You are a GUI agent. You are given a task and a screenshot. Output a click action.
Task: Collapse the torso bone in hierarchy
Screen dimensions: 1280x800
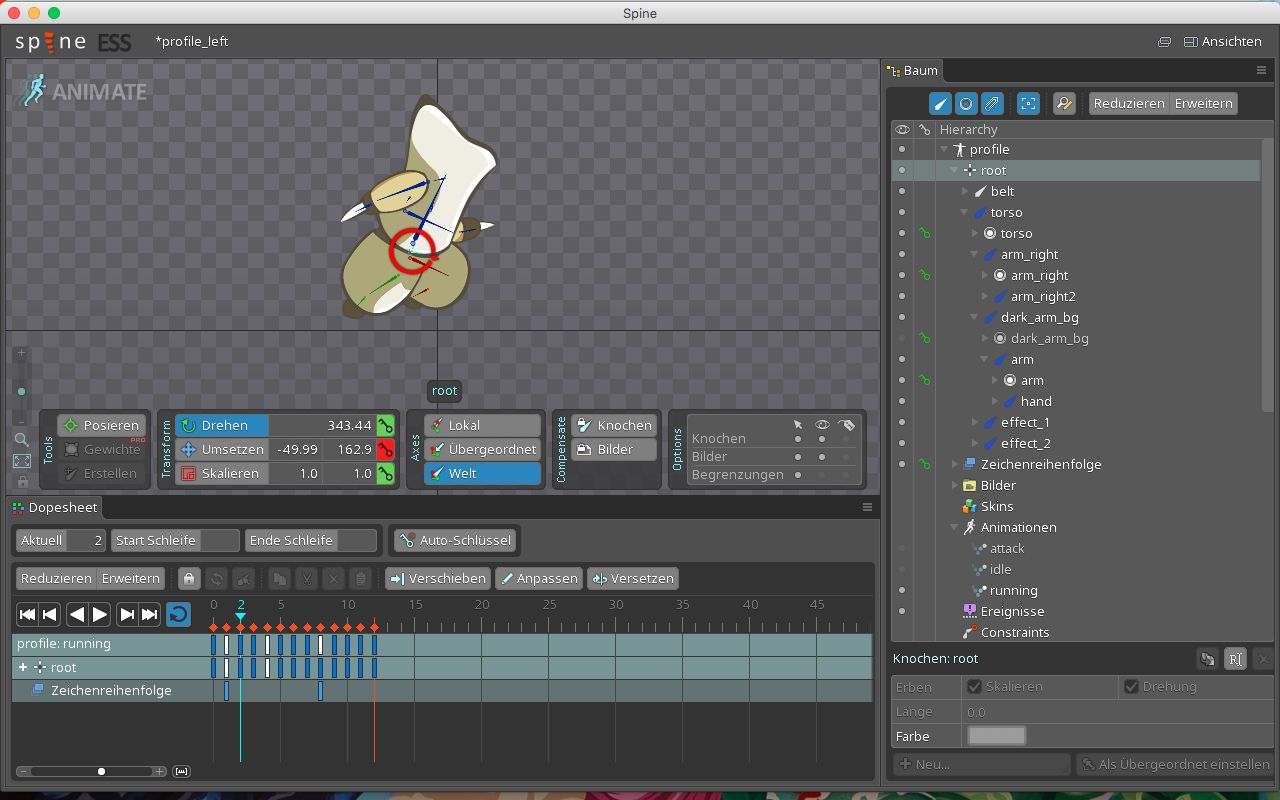click(x=964, y=213)
